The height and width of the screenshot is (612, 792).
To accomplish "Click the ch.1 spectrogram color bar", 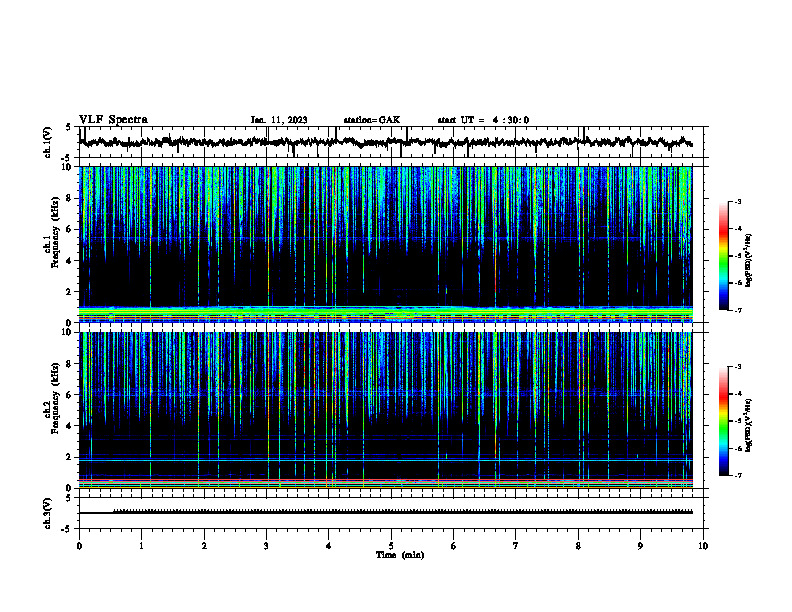I will pos(724,256).
